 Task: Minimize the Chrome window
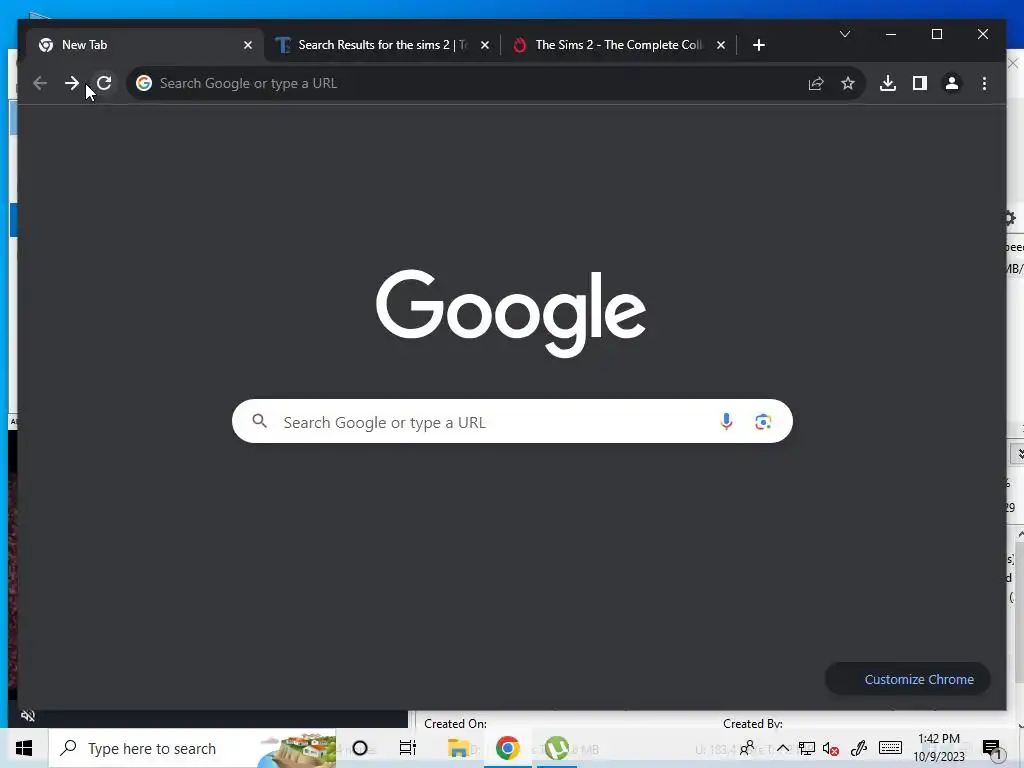[x=891, y=34]
